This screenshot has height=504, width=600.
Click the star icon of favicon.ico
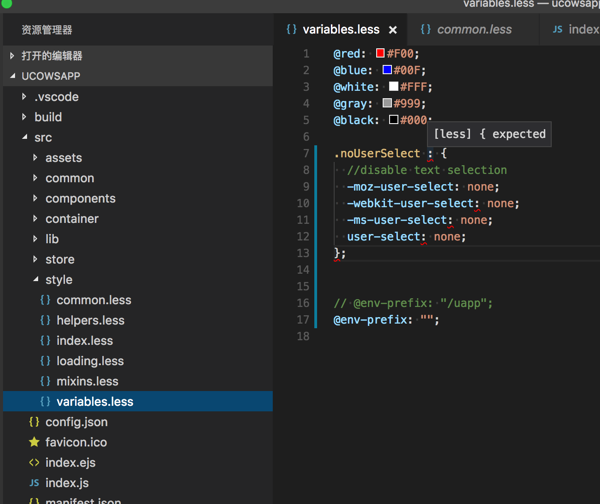(x=34, y=442)
